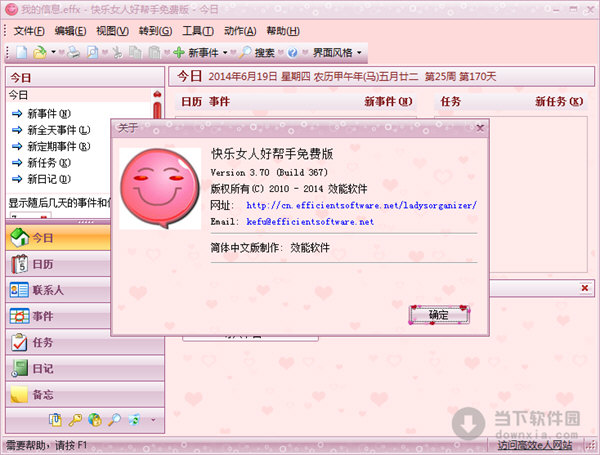Click 新事件(N) in the left panel
The height and width of the screenshot is (455, 600).
41,114
